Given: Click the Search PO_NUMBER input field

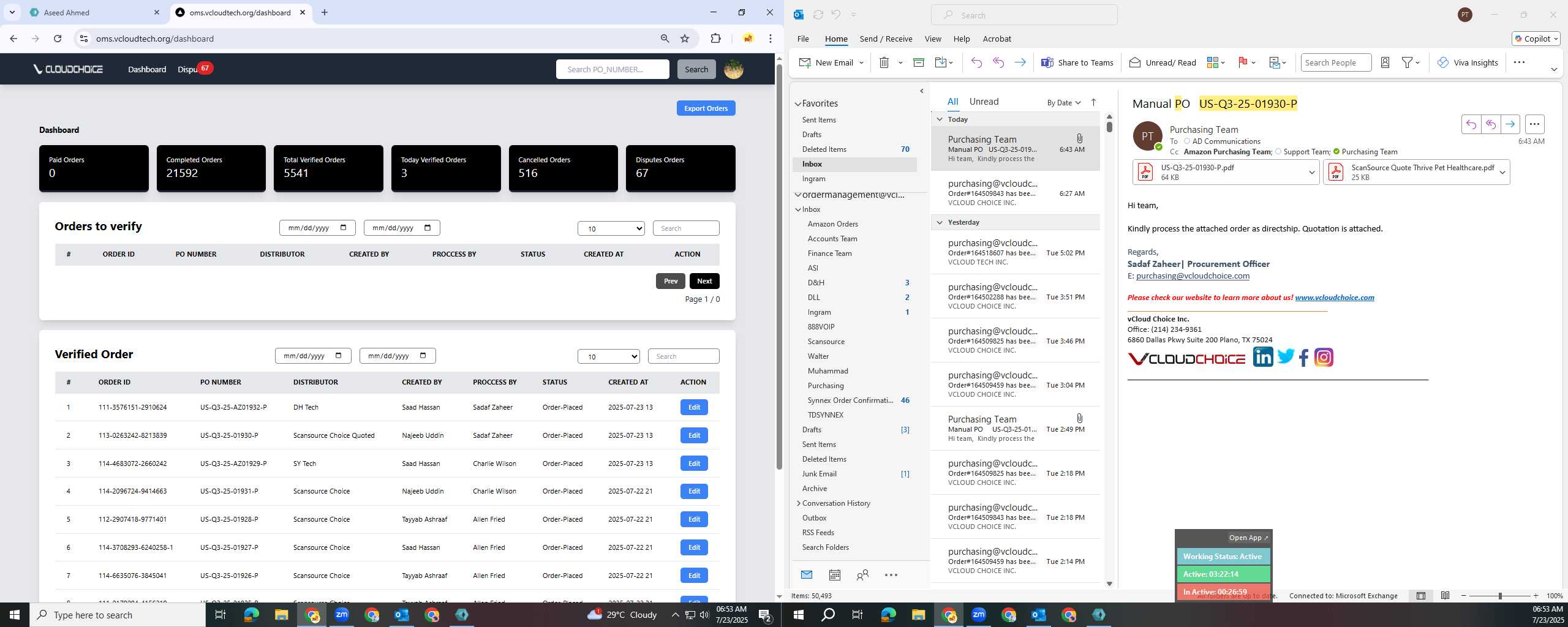Looking at the screenshot, I should click(x=612, y=69).
